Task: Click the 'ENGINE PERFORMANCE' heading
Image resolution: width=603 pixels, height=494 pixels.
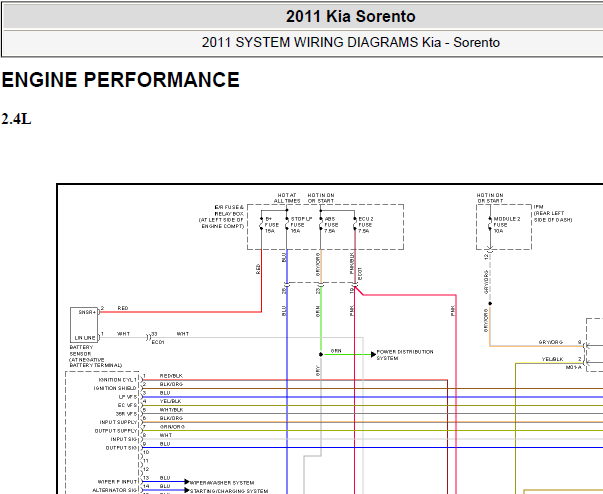Action: pyautogui.click(x=120, y=80)
